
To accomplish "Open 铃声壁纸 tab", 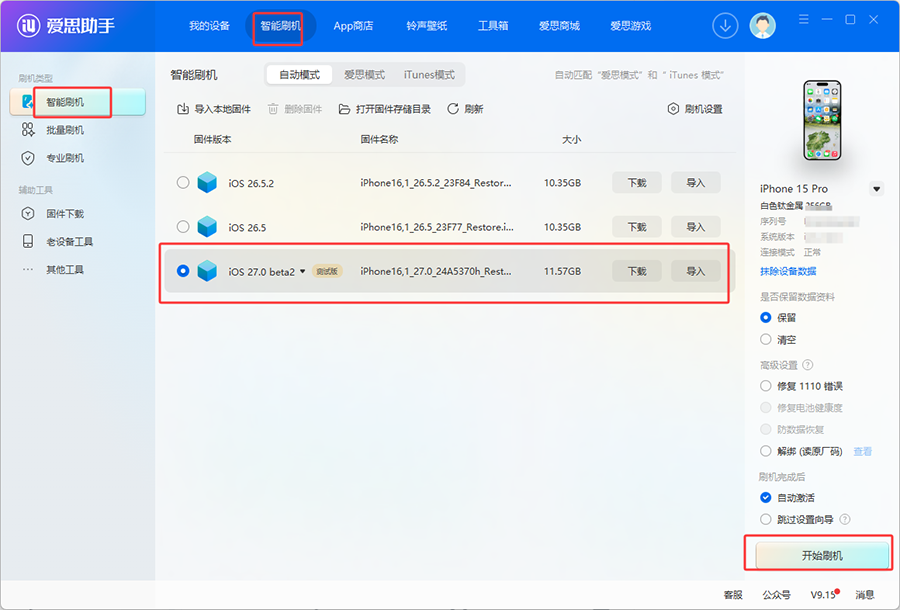I will click(x=426, y=26).
